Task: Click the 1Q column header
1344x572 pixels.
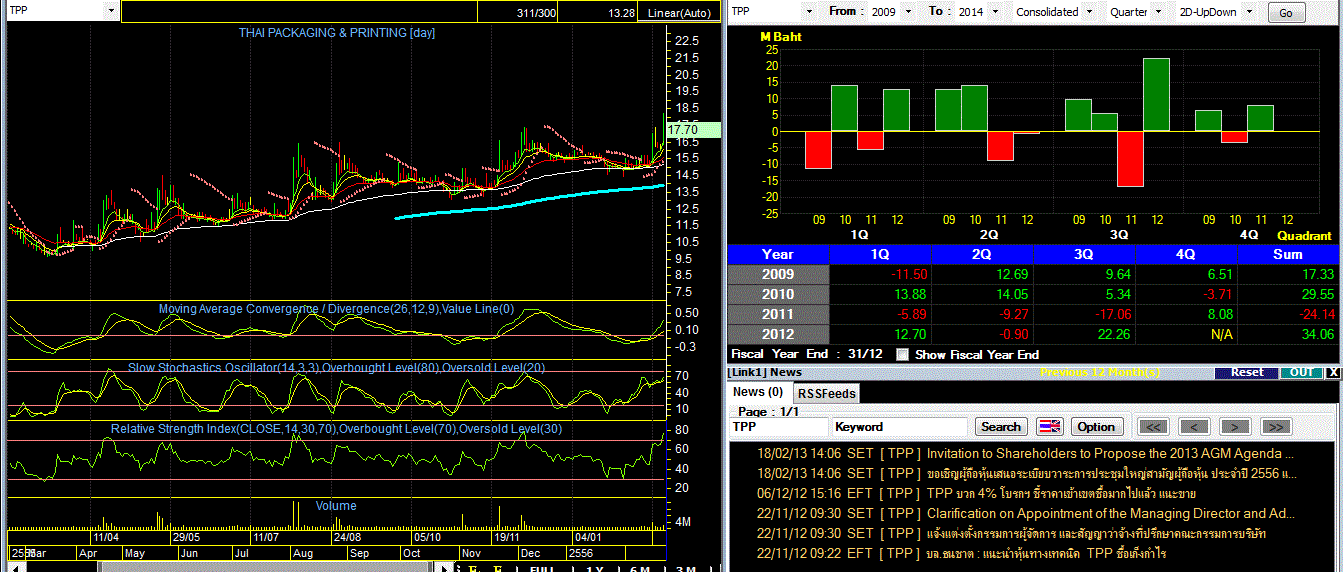Action: [x=881, y=254]
